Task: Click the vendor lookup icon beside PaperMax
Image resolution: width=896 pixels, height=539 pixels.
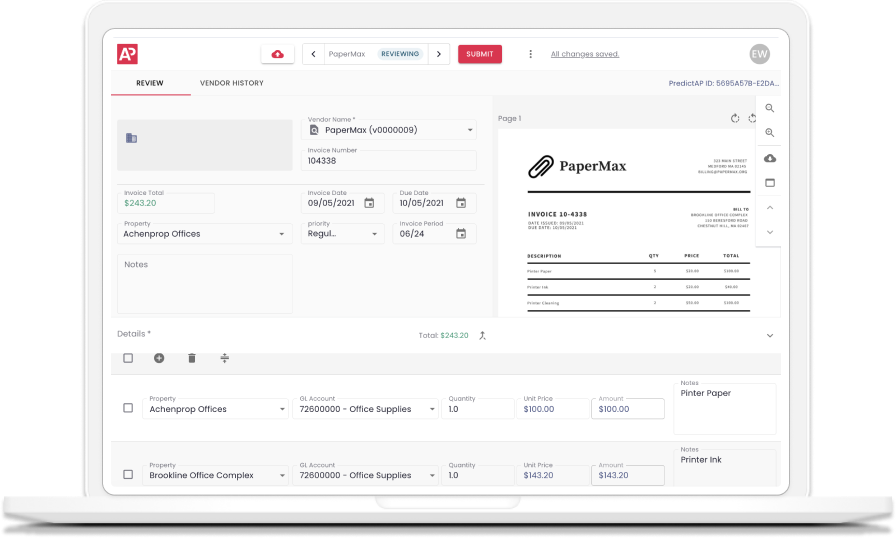Action: coord(314,130)
